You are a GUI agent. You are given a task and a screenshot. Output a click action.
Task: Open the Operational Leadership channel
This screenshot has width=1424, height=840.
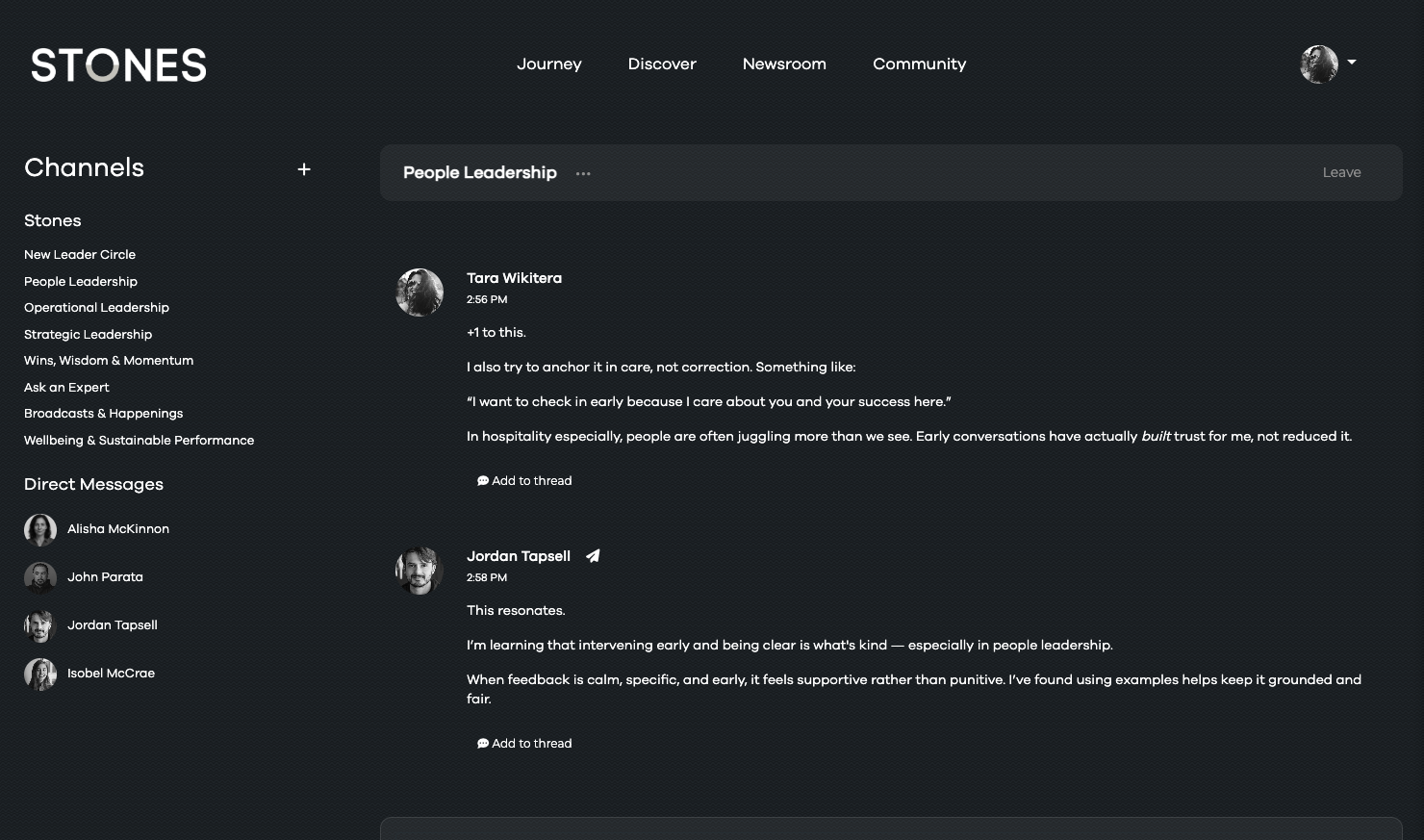96,307
